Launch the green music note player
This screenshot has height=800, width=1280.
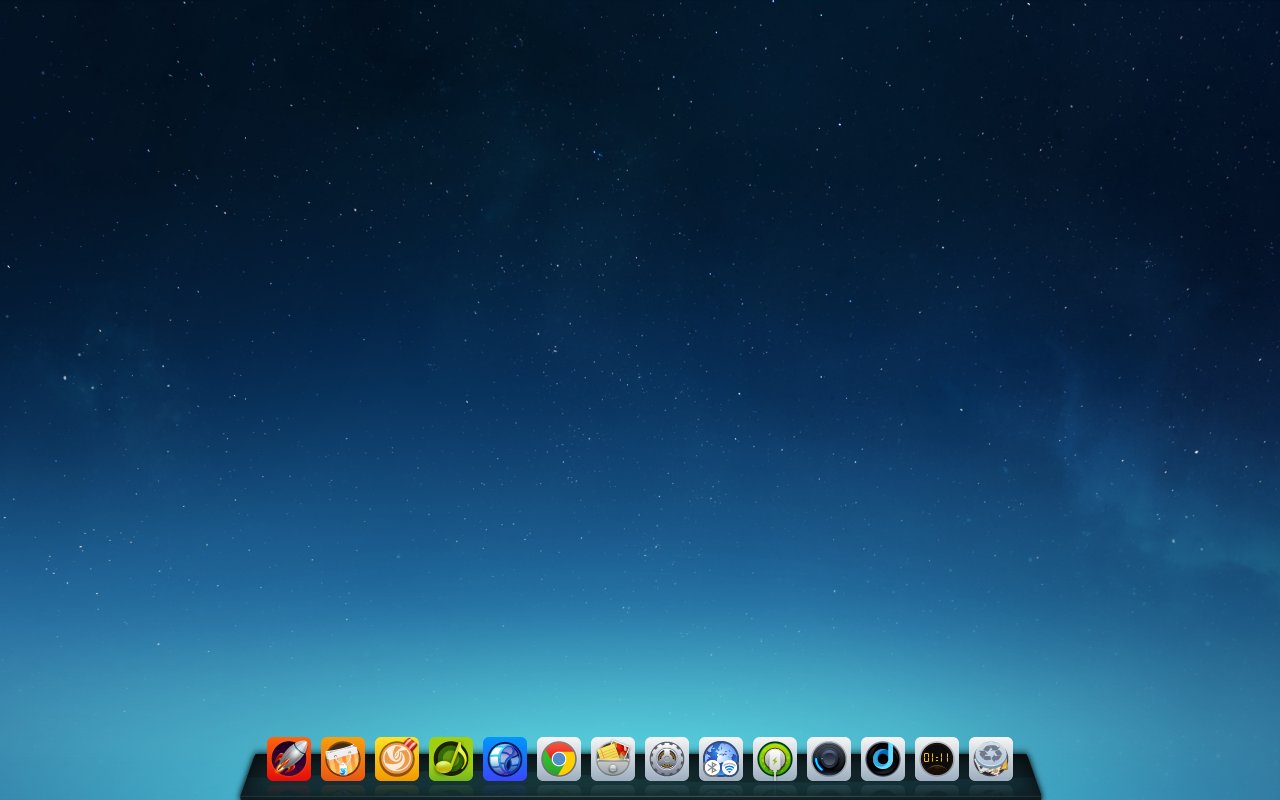tap(451, 759)
